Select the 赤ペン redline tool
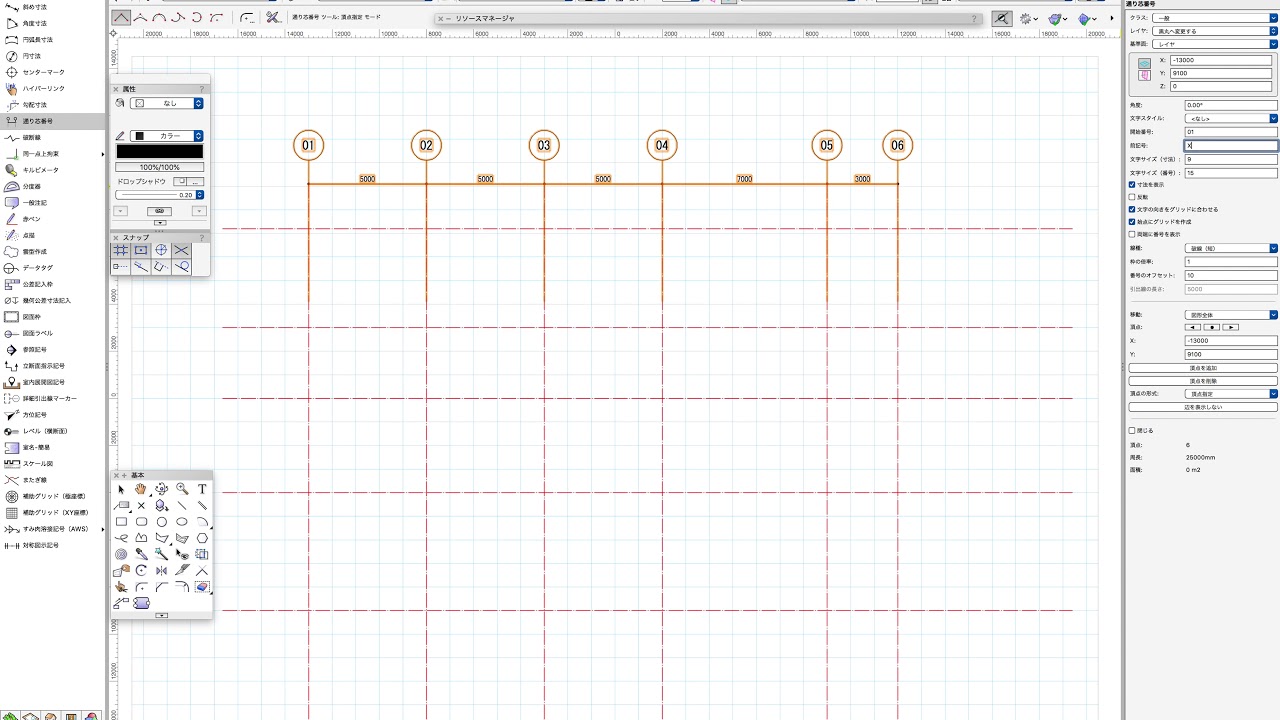This screenshot has width=1280, height=720. [52, 219]
